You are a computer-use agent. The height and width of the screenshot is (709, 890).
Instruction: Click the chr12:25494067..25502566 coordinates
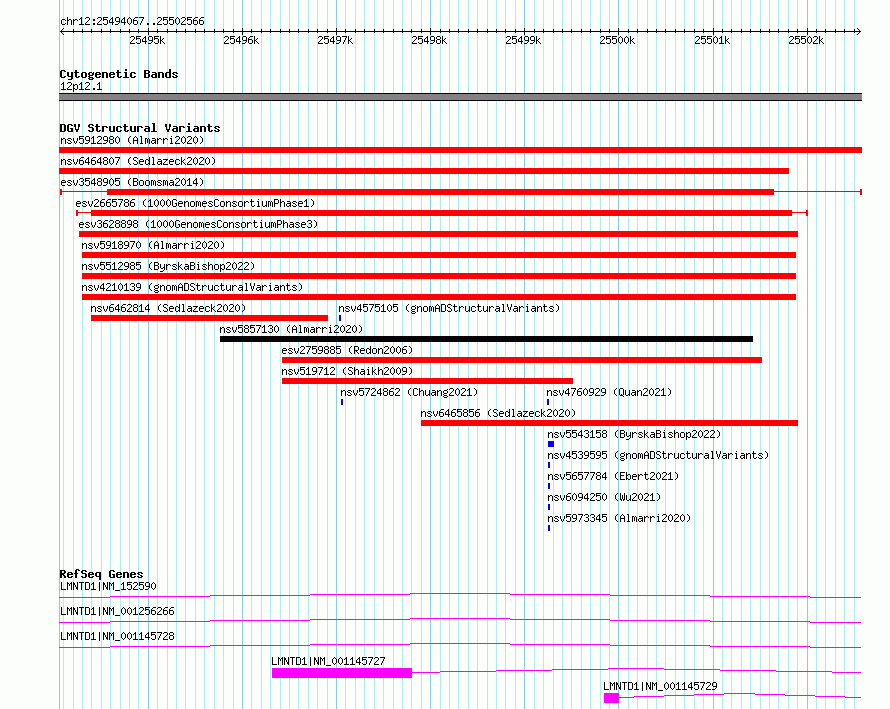[x=132, y=21]
